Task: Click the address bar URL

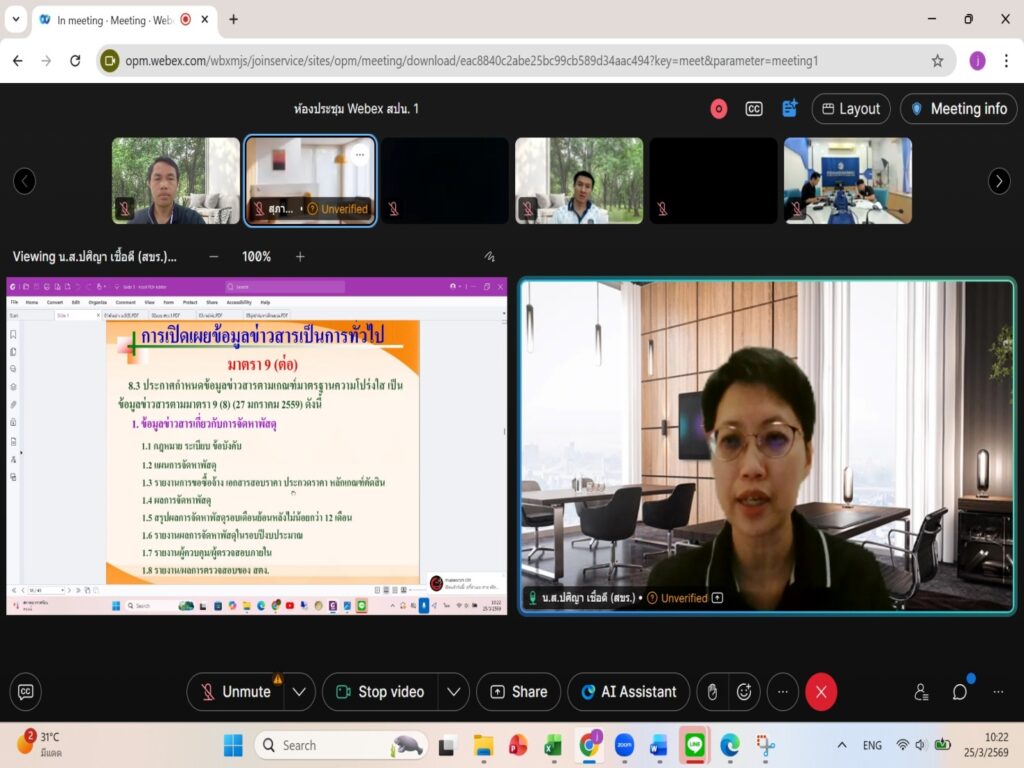Action: click(472, 61)
